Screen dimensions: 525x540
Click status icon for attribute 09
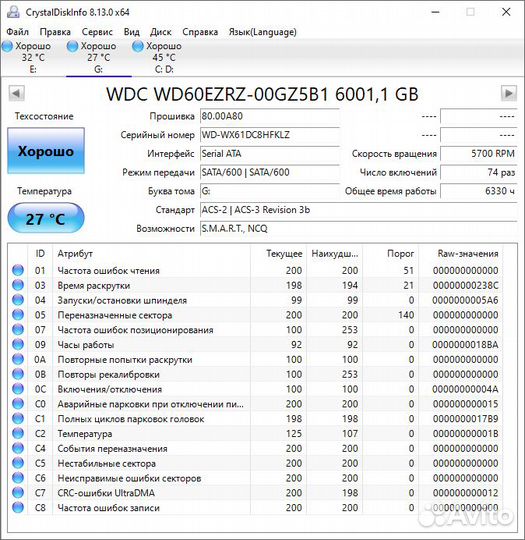coord(18,344)
